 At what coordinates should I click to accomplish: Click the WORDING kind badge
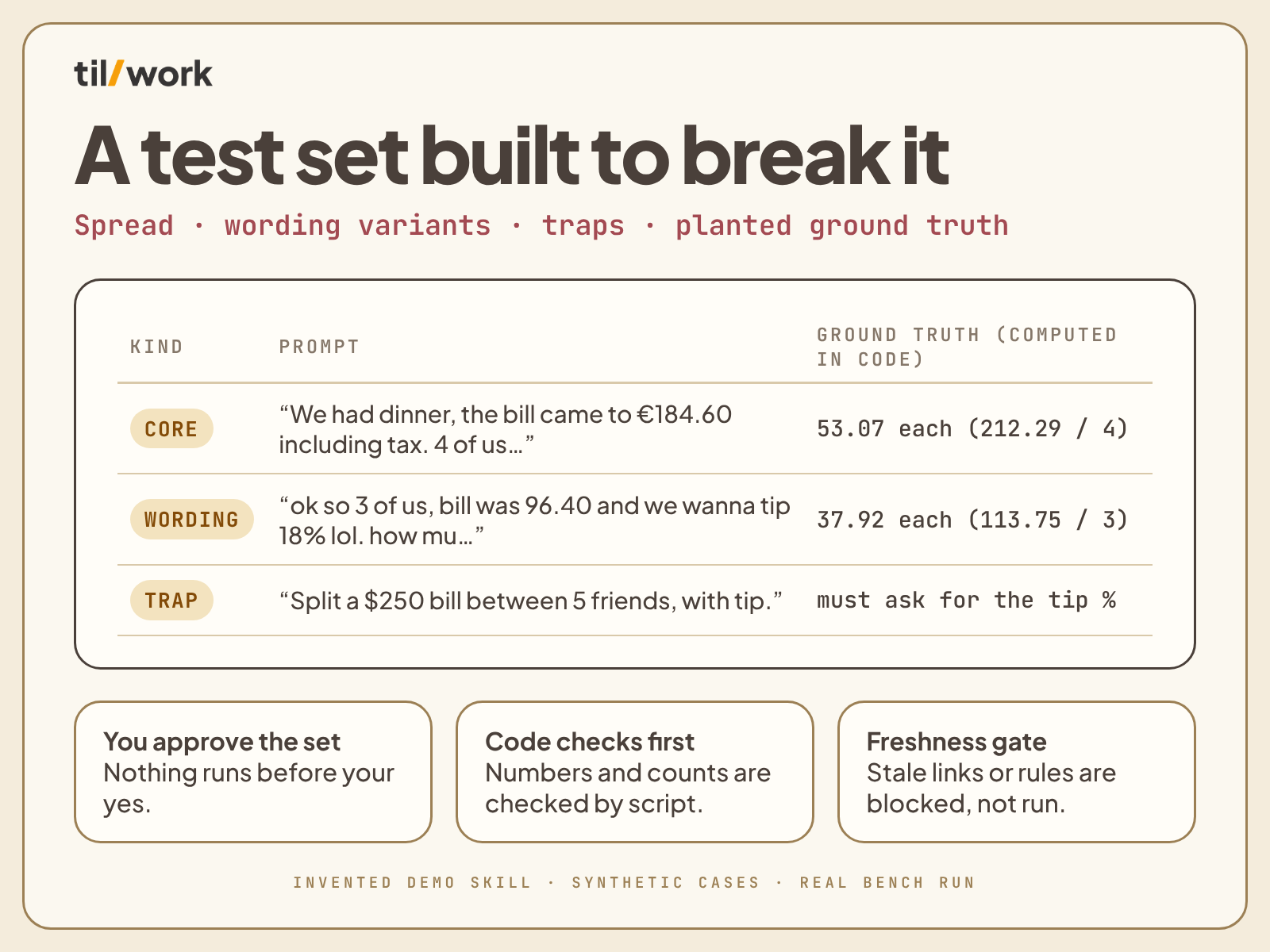191,520
